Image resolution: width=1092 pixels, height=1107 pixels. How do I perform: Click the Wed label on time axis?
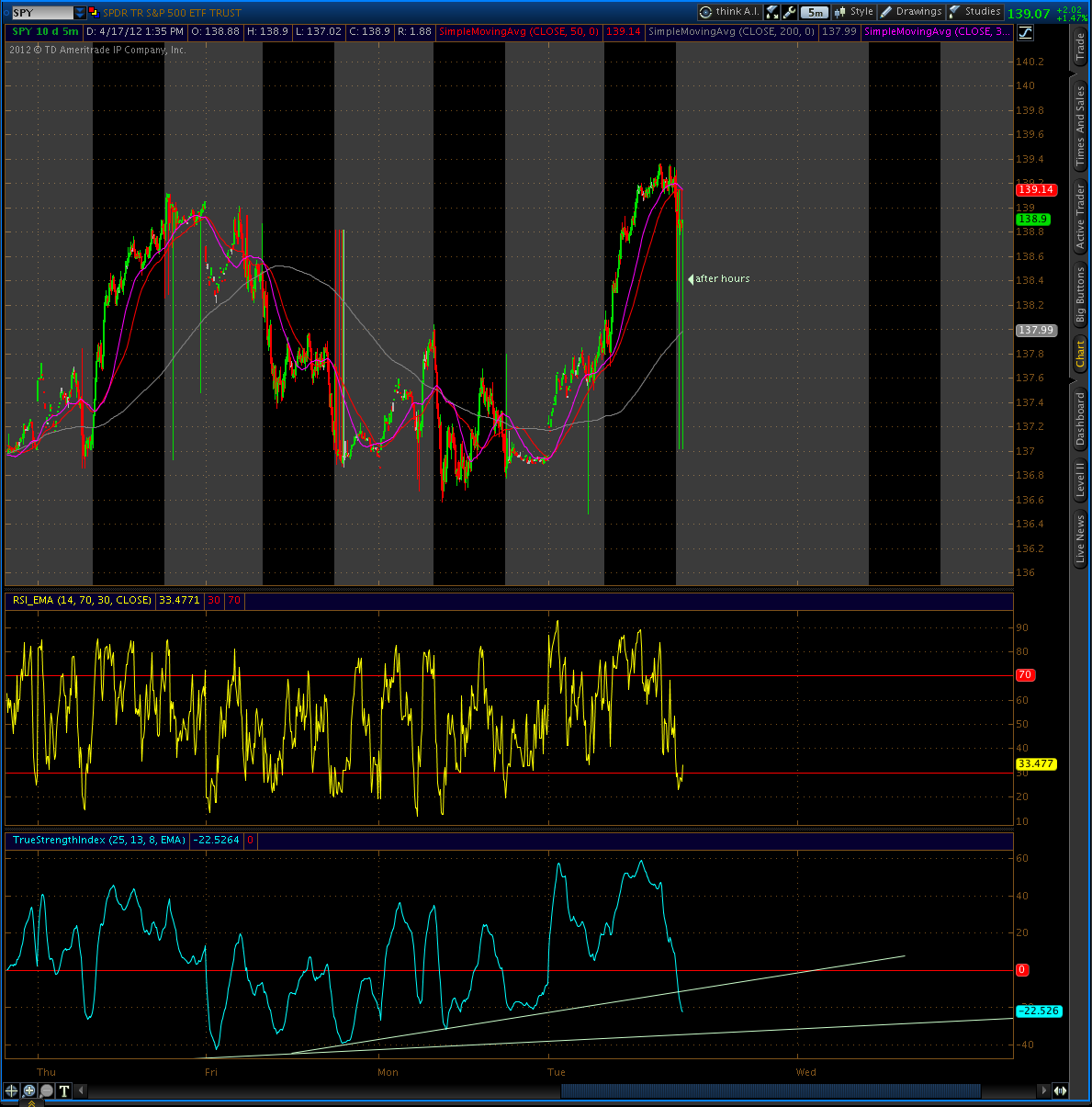click(x=806, y=1072)
